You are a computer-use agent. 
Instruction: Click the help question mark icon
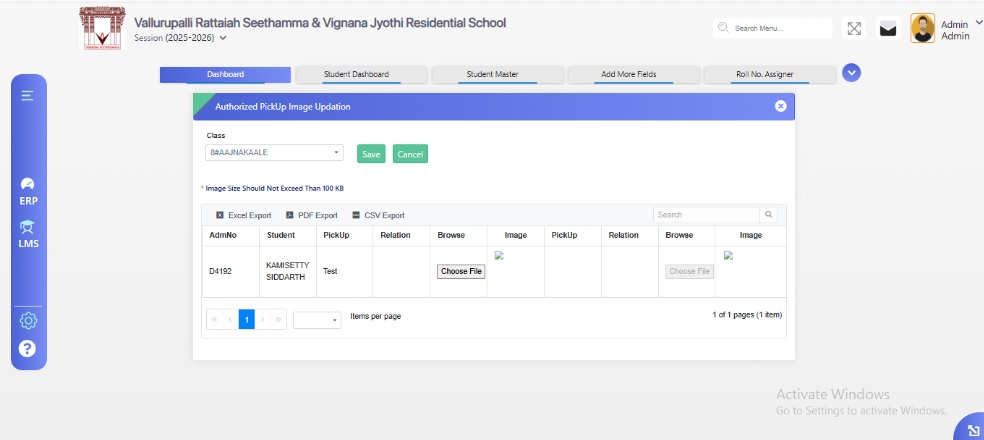28,349
